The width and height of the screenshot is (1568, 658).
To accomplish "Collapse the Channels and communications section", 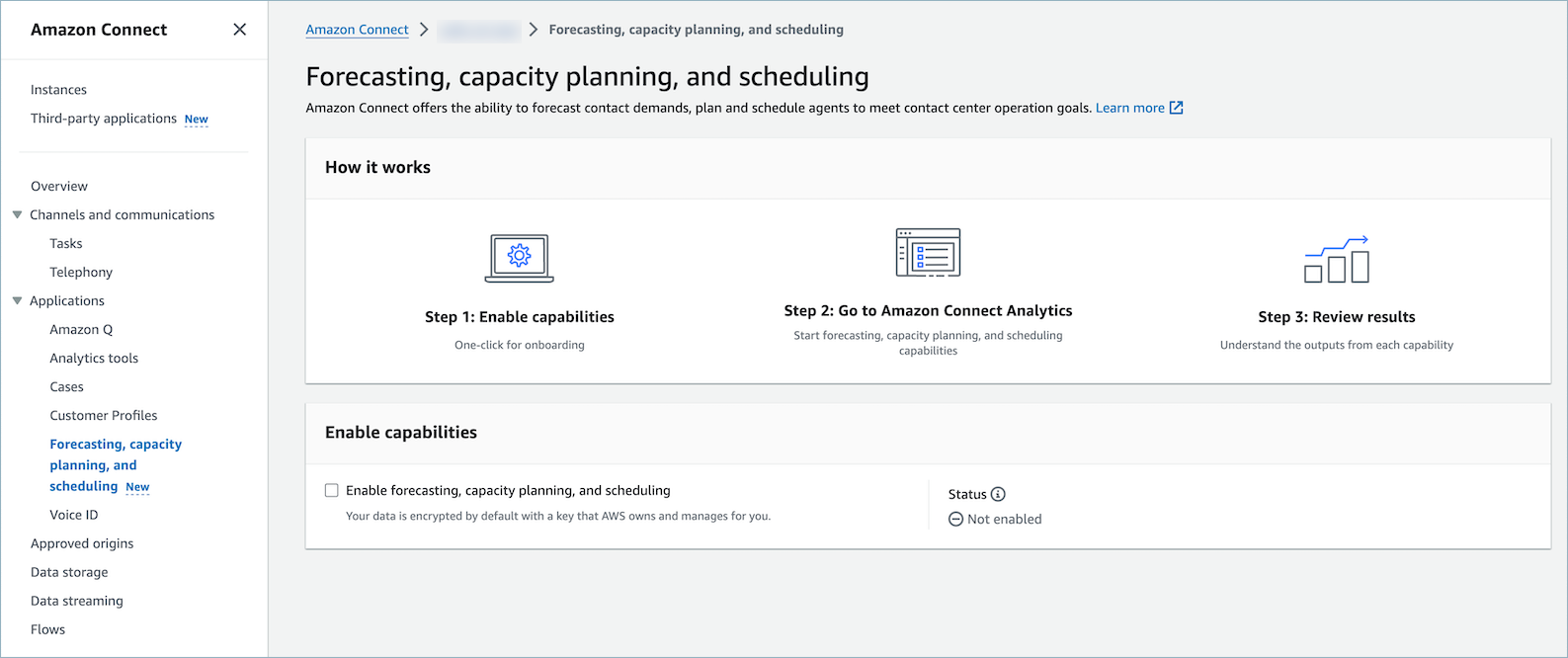I will tap(16, 214).
